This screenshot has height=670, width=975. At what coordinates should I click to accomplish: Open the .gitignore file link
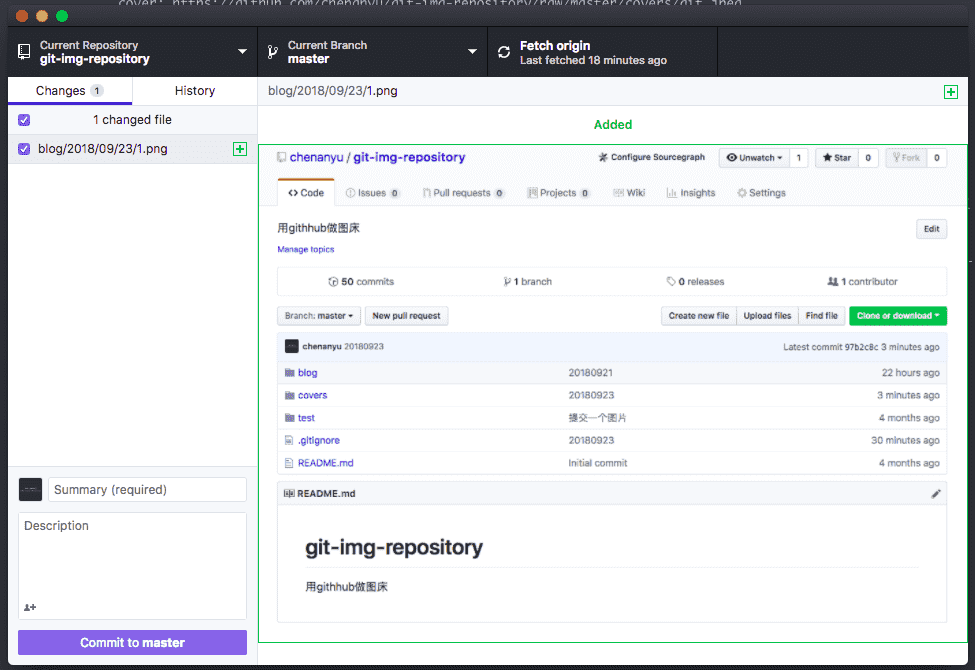[x=319, y=440]
